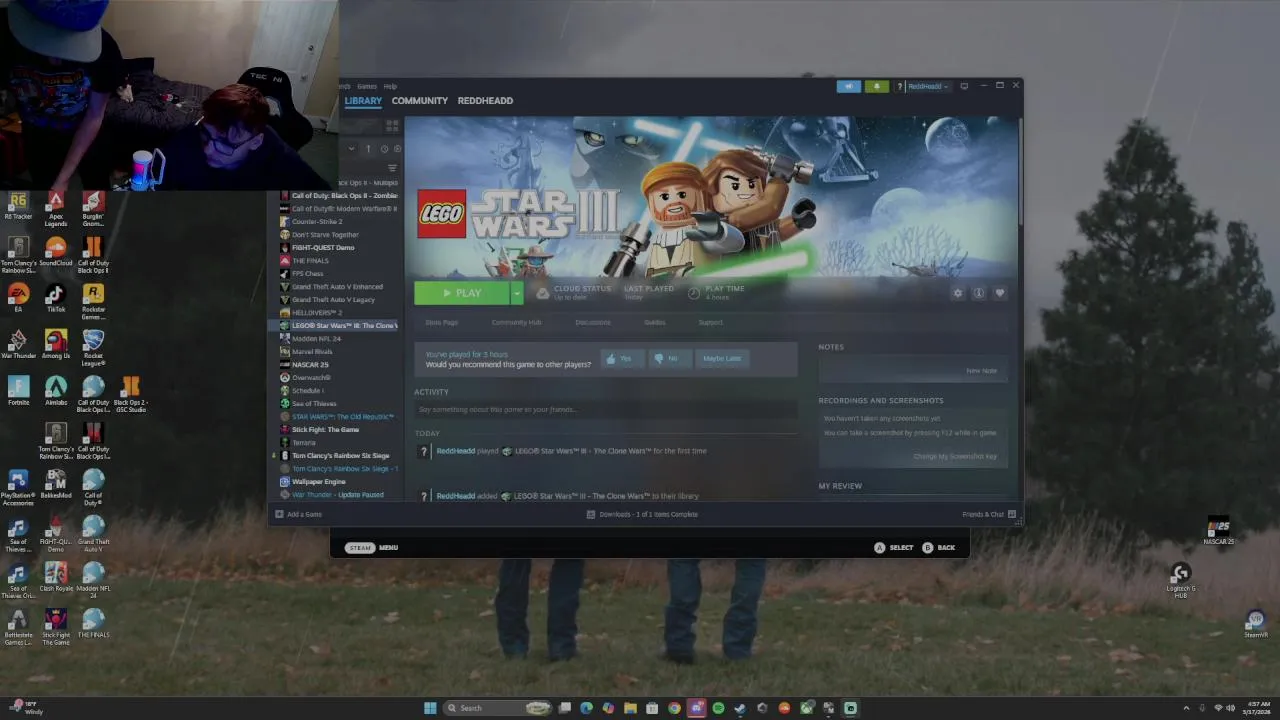This screenshot has width=1280, height=720.
Task: Open dropdown arrow beside PLAY button
Action: pos(517,293)
